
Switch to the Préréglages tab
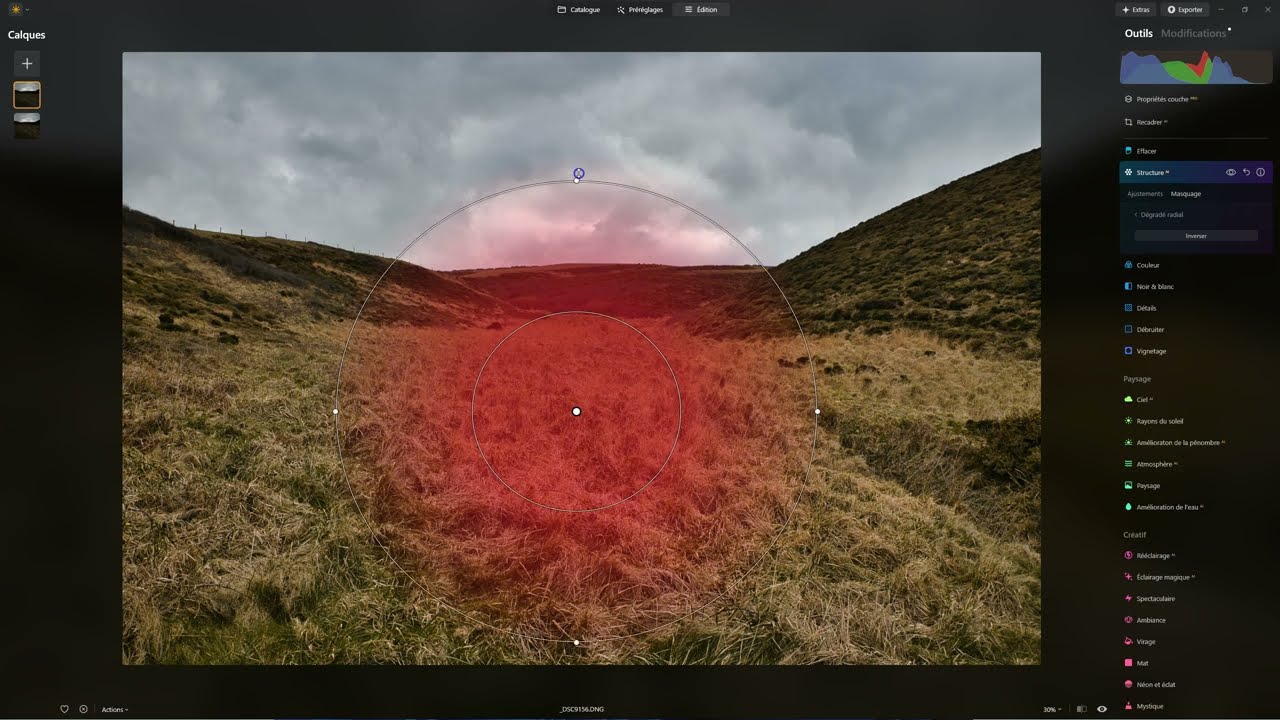pyautogui.click(x=640, y=10)
